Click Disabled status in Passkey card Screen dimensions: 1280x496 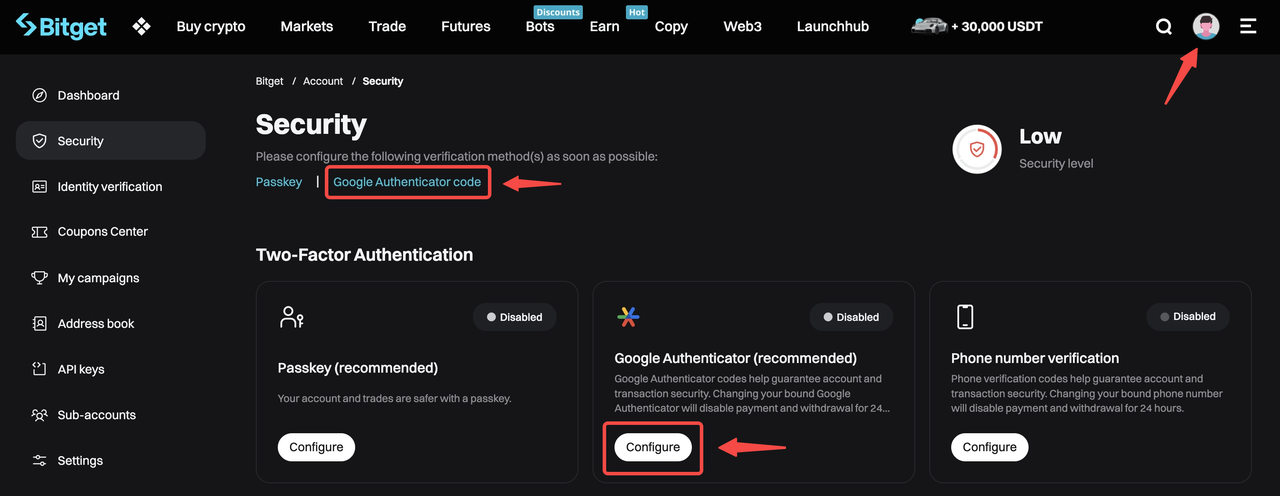click(x=514, y=317)
